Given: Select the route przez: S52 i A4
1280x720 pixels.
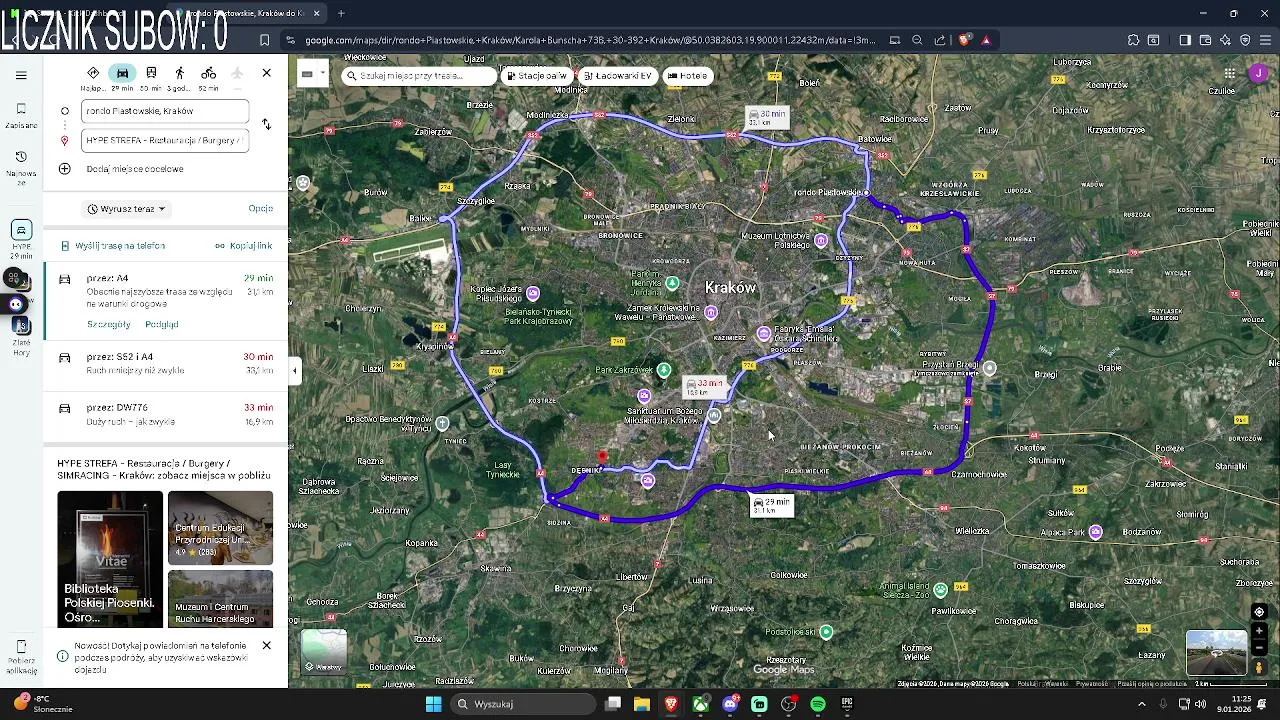Looking at the screenshot, I should tap(166, 364).
